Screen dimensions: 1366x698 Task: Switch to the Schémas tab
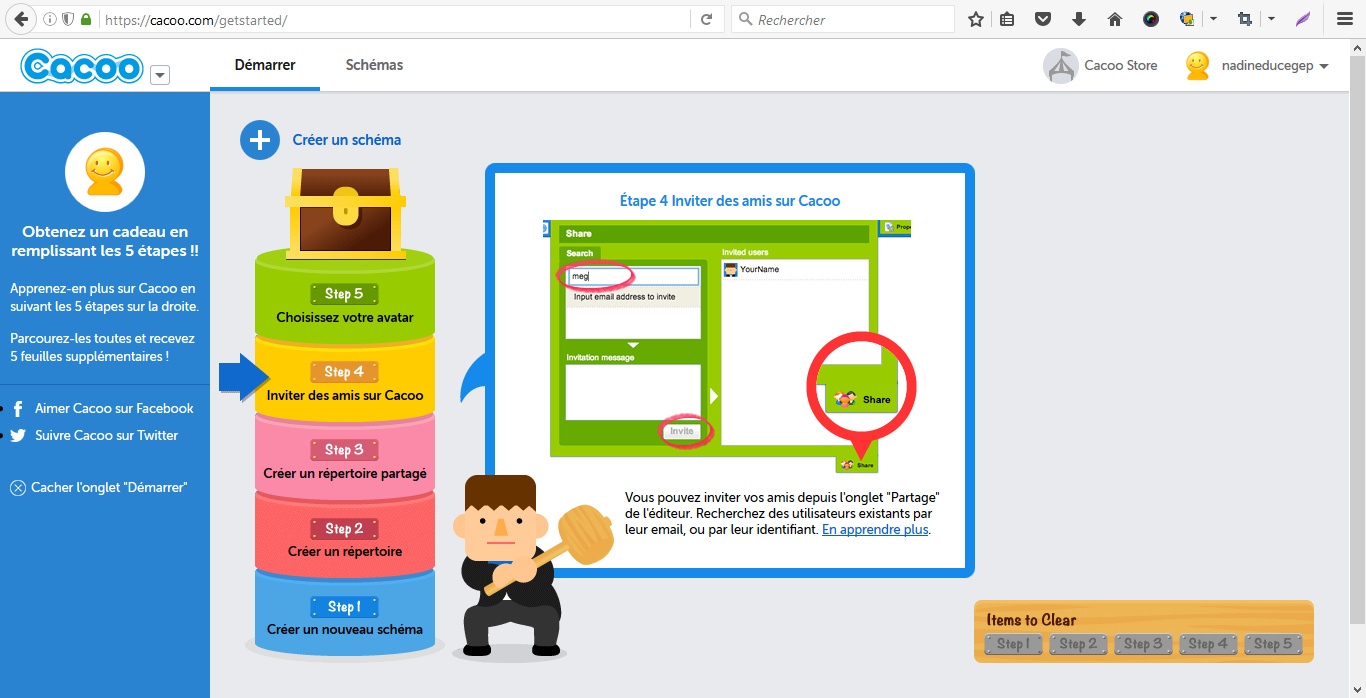(374, 65)
